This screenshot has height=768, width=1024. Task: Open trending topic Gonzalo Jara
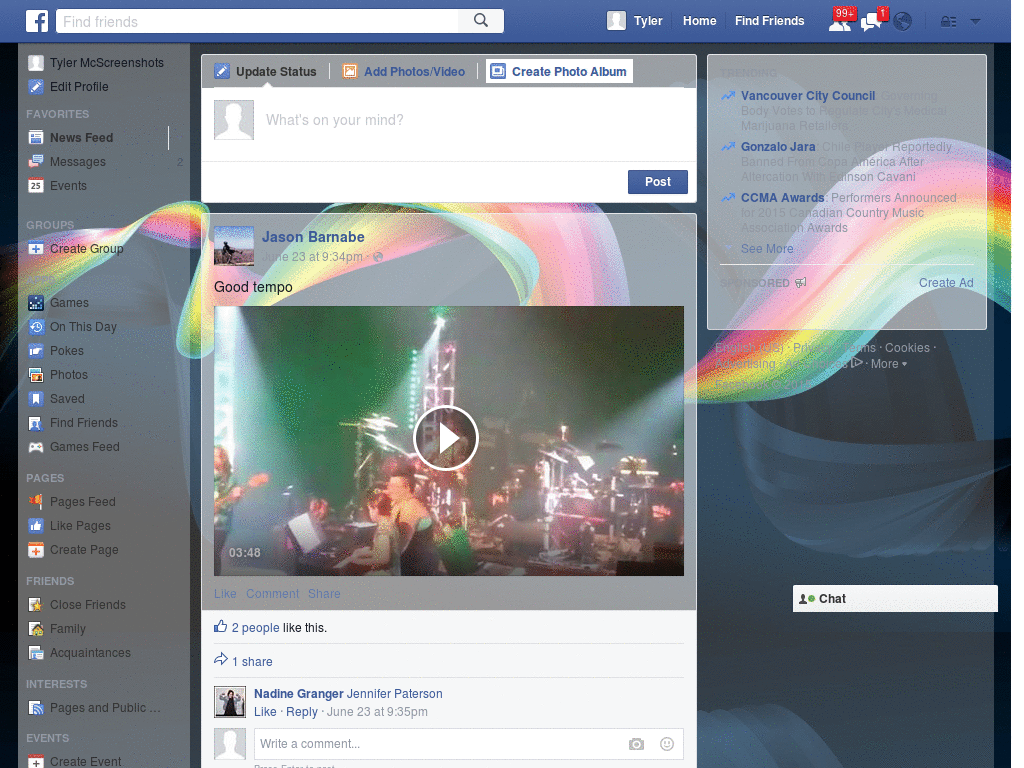(x=778, y=147)
